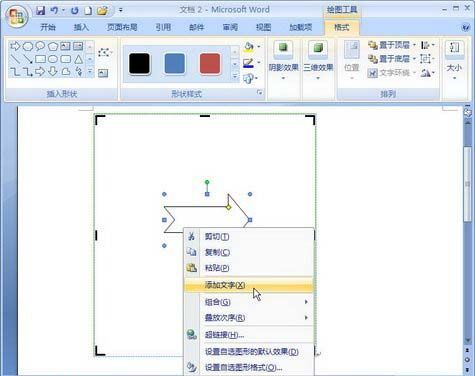The image size is (475, 376).
Task: Choose 复制(C) from context menu
Action: coord(249,252)
